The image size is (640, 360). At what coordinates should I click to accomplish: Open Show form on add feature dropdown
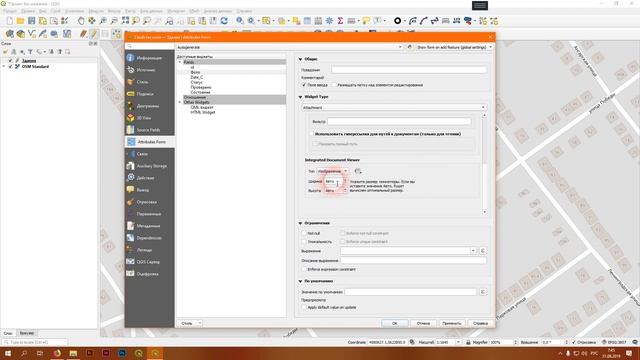[454, 47]
